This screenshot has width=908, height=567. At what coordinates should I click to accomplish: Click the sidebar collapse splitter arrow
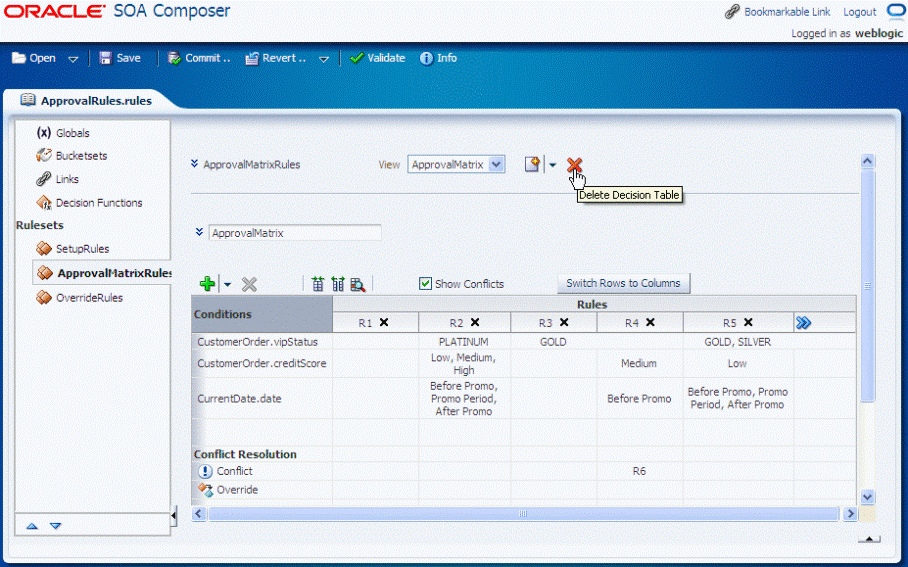174,515
